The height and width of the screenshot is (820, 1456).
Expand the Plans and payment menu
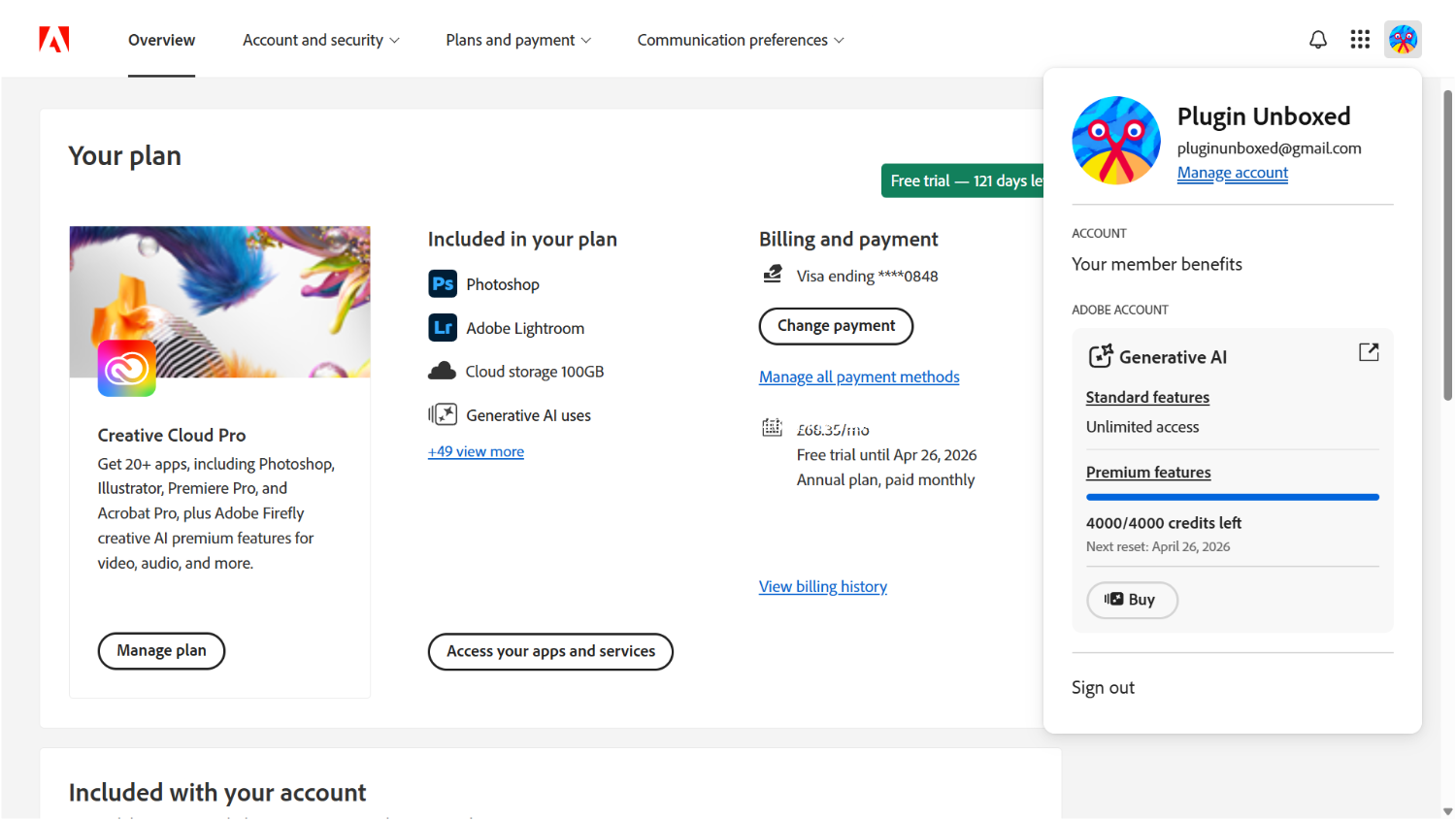click(x=517, y=40)
